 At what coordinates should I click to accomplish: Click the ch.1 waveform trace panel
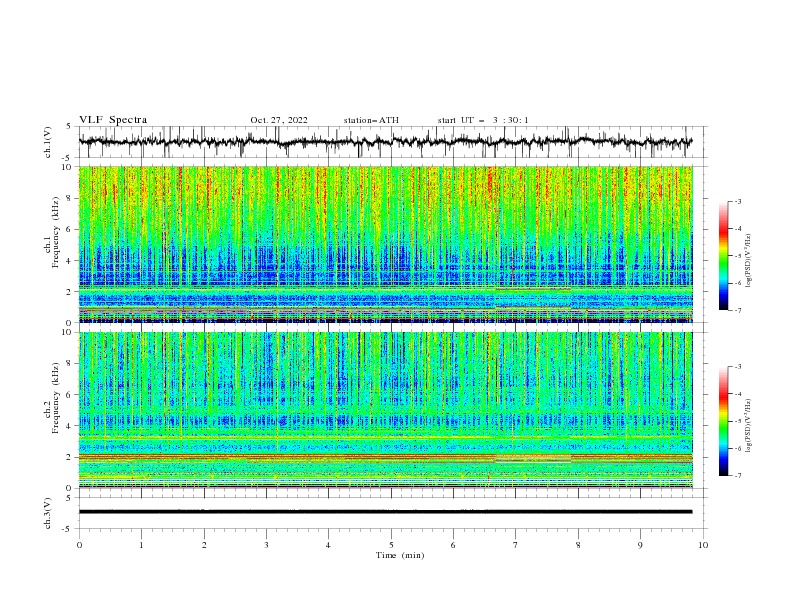pyautogui.click(x=392, y=142)
